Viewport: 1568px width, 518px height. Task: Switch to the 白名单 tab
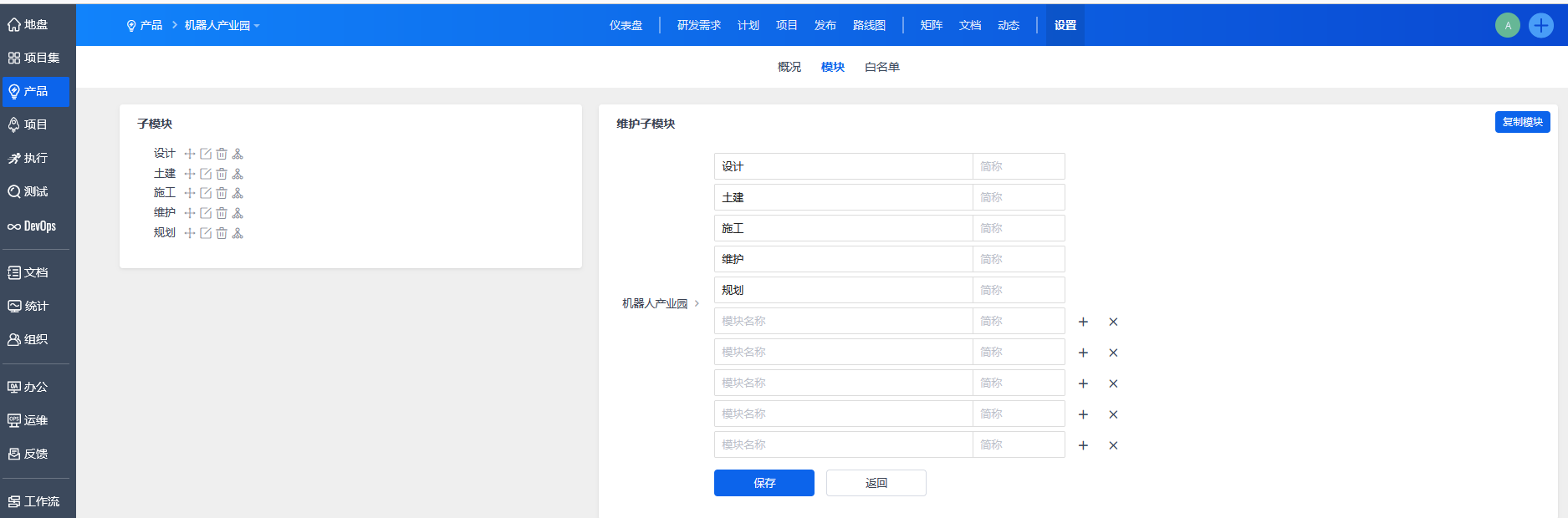pos(881,67)
